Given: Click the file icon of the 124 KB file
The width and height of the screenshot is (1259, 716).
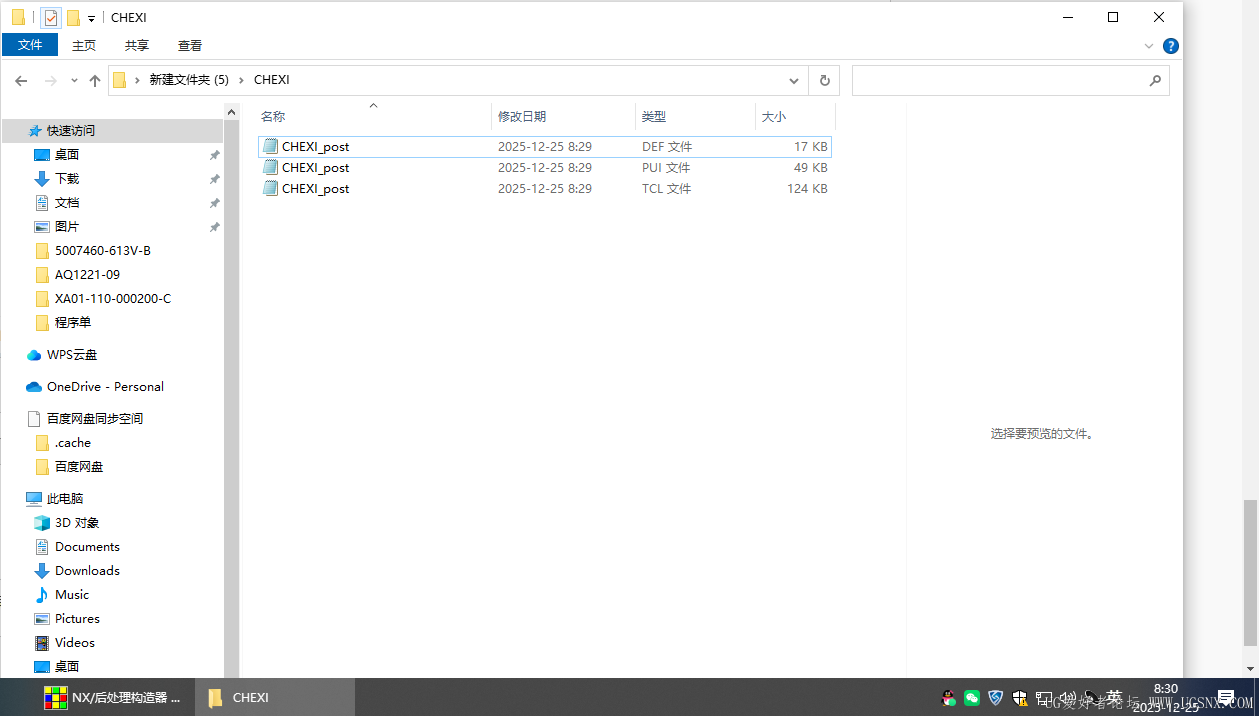Looking at the screenshot, I should [270, 188].
